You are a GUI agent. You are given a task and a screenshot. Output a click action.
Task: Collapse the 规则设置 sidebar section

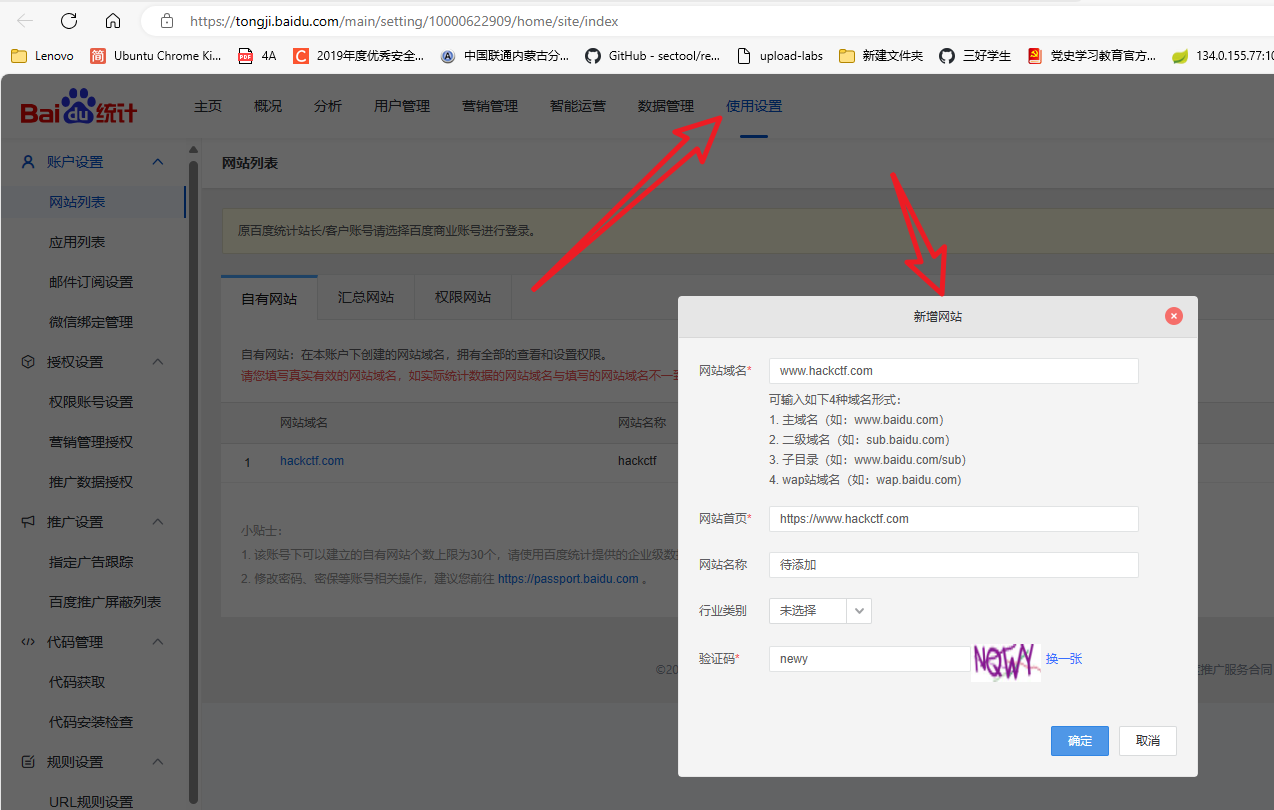pyautogui.click(x=157, y=762)
